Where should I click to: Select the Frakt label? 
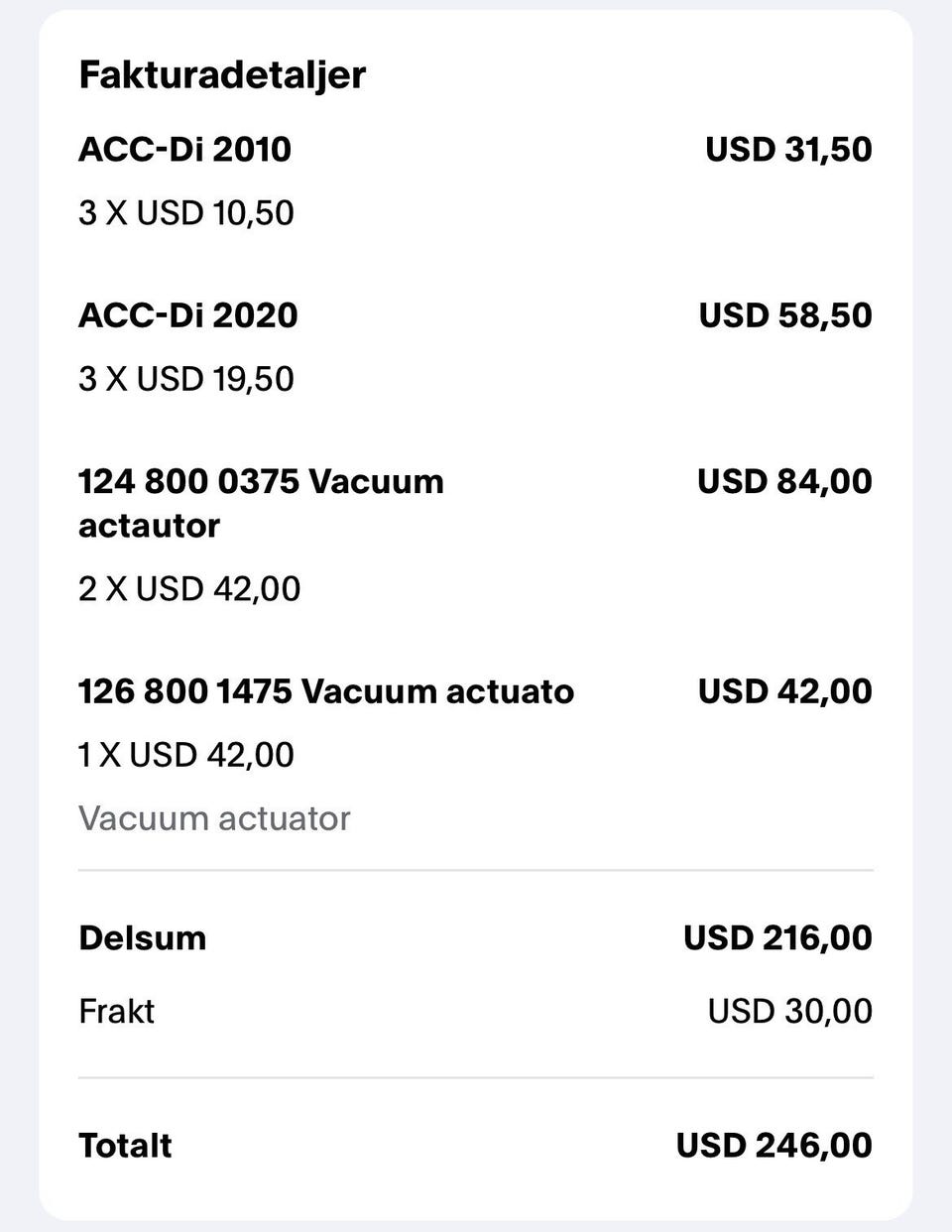tap(116, 1012)
